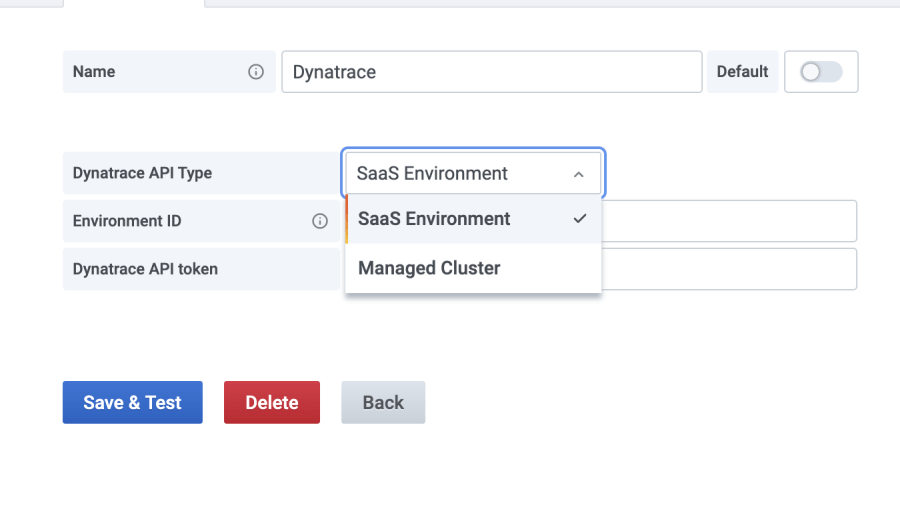Click the Name field label

point(94,72)
